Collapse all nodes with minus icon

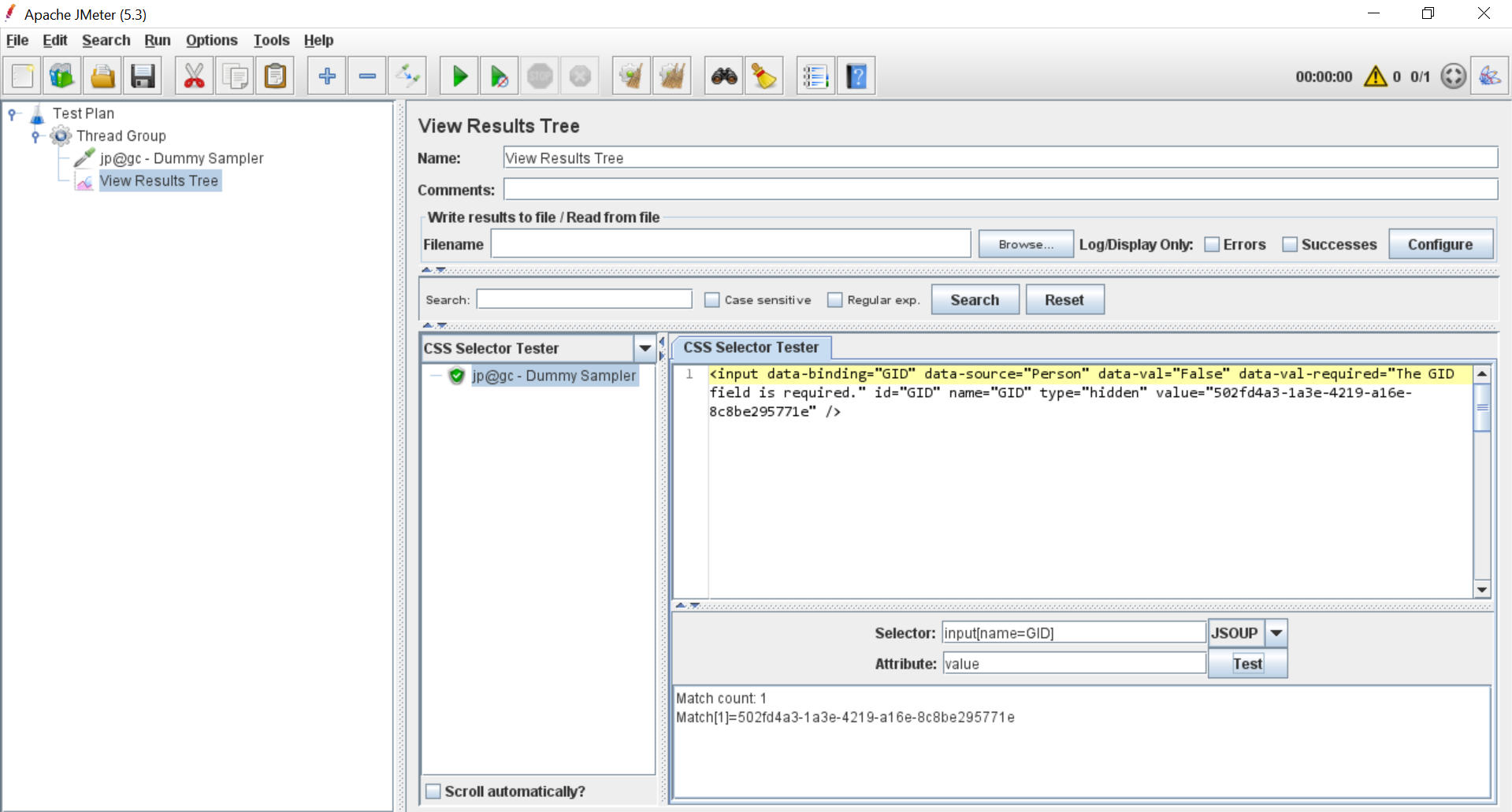[367, 76]
